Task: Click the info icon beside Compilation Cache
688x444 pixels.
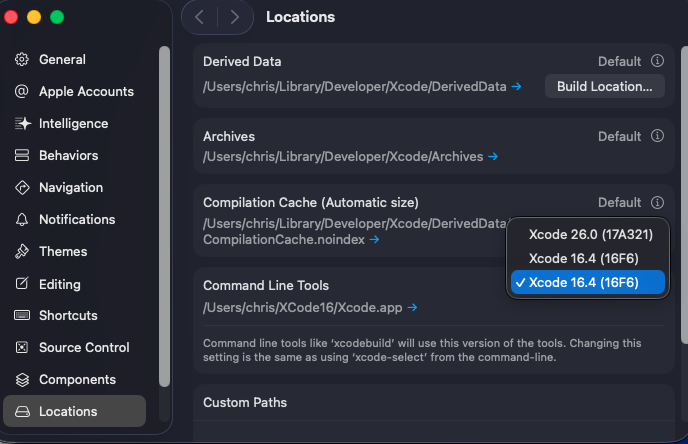Action: point(657,202)
